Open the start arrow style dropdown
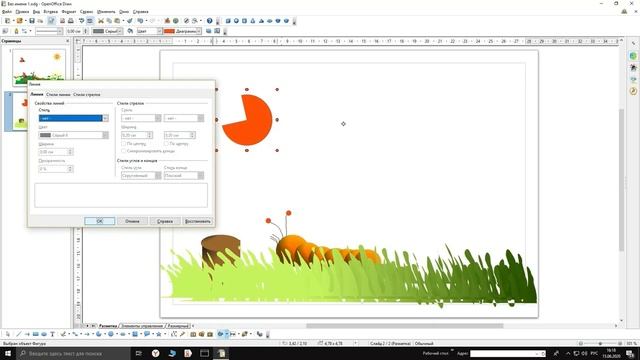 point(141,118)
